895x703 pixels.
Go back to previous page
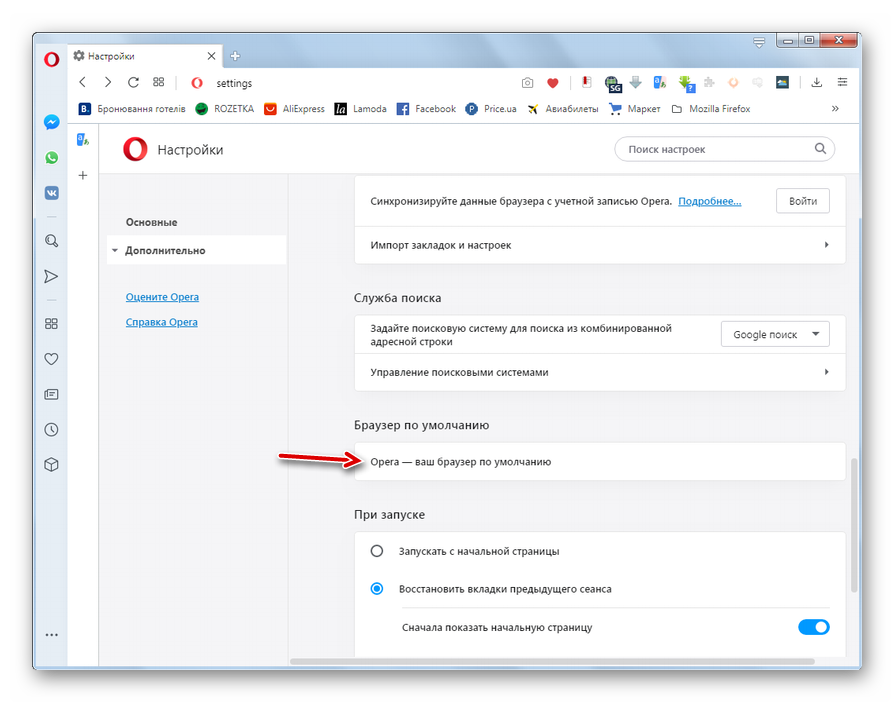click(x=82, y=82)
